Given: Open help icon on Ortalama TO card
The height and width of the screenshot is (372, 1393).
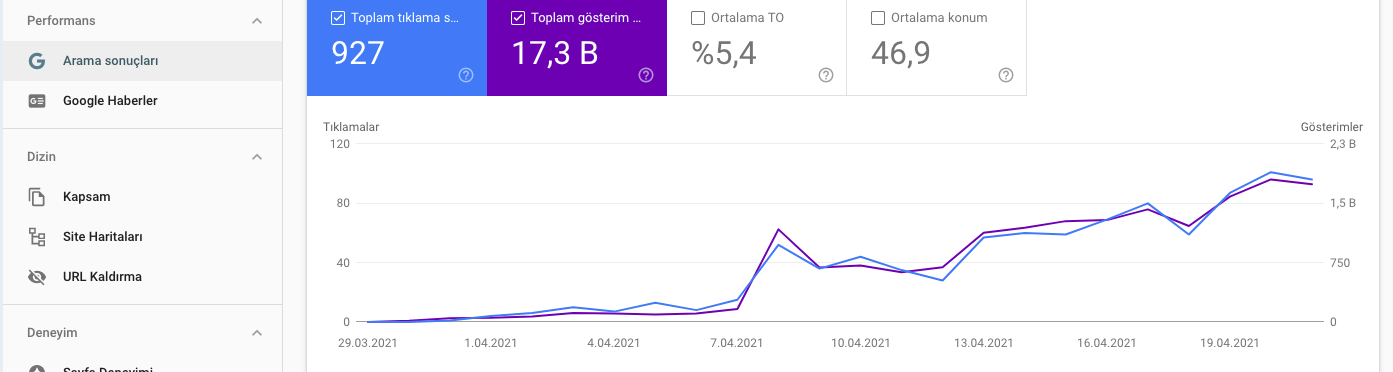Looking at the screenshot, I should click(x=826, y=75).
